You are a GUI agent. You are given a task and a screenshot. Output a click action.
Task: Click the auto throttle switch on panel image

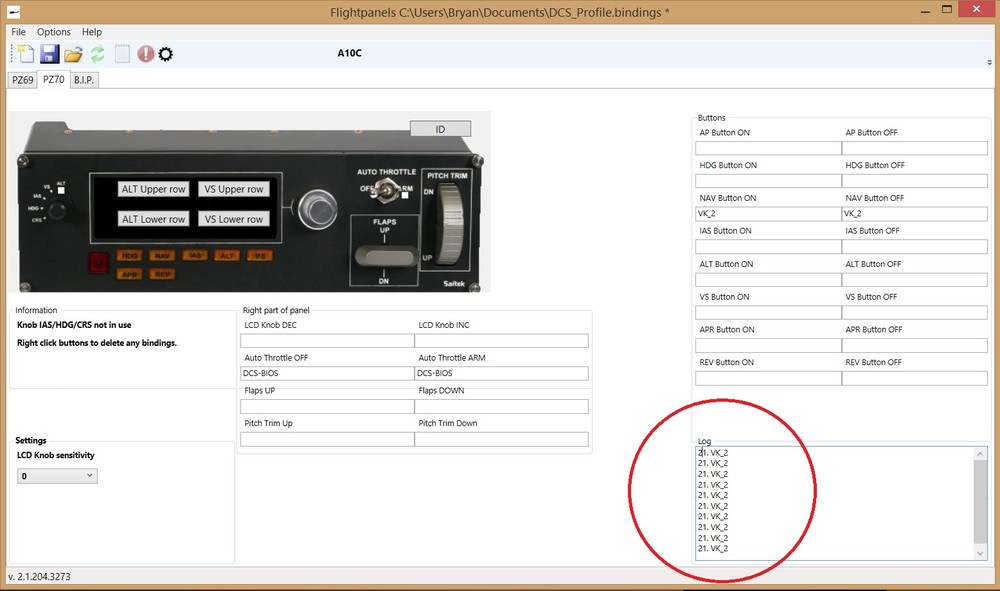click(385, 190)
